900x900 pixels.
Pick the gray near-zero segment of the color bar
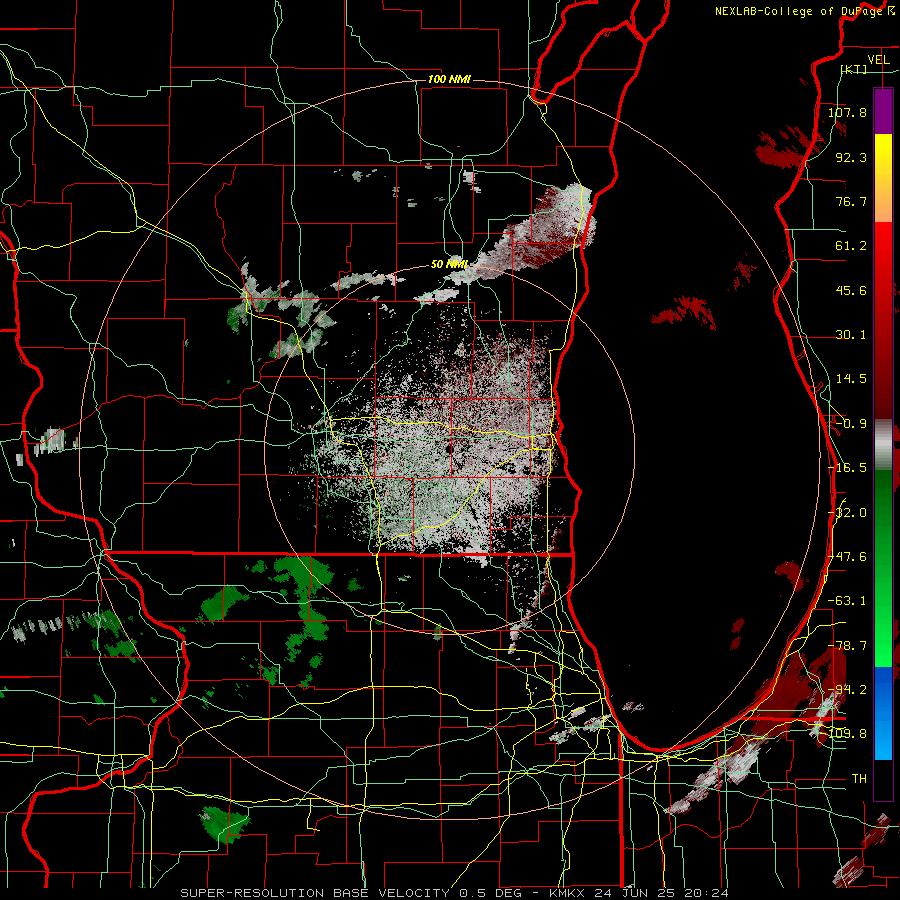tap(883, 445)
